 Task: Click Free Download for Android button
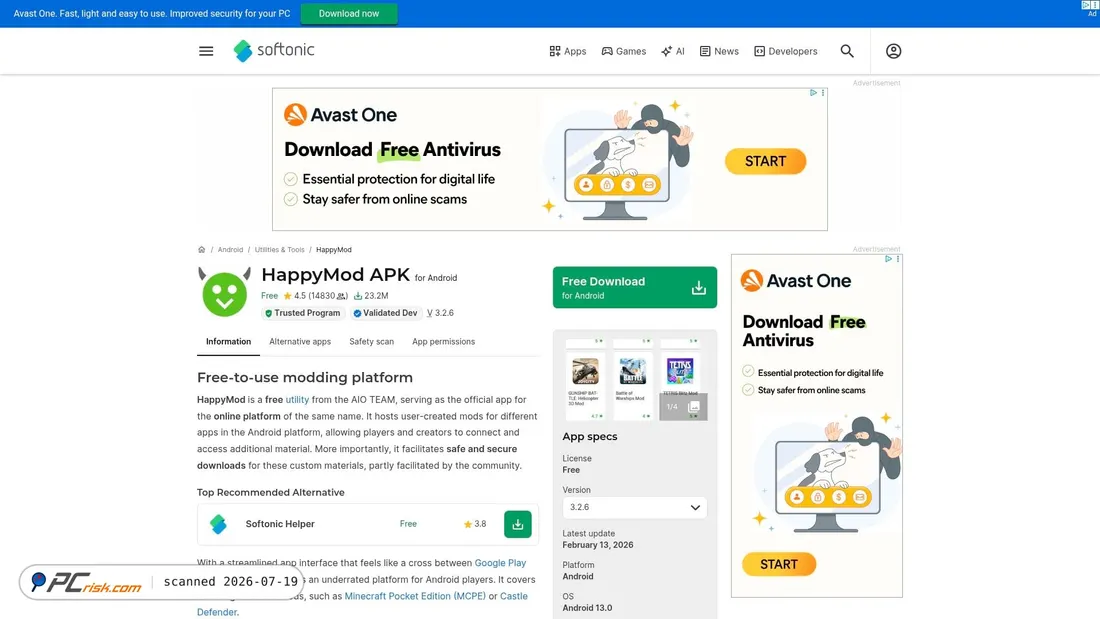[x=635, y=287]
